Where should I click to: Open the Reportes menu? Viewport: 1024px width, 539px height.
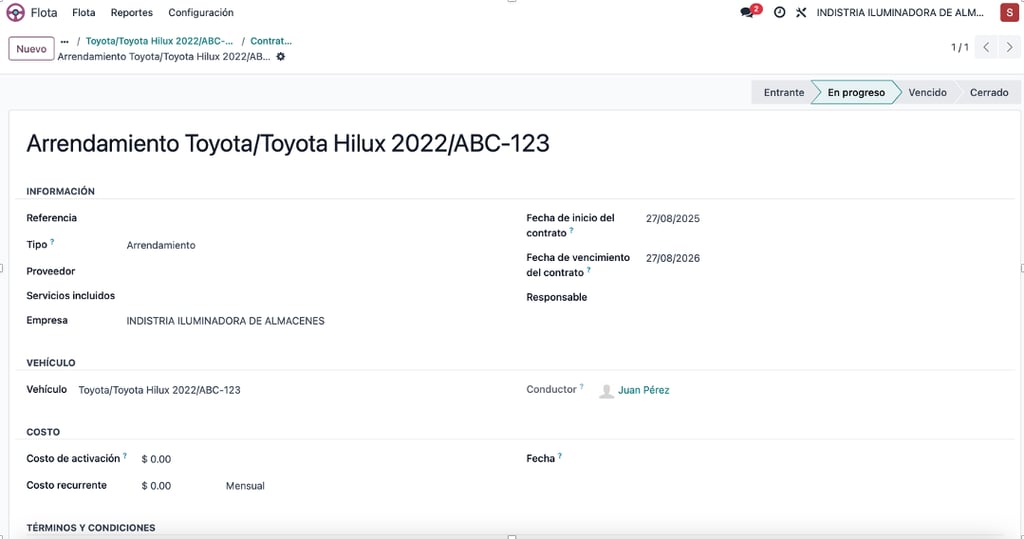pyautogui.click(x=131, y=12)
